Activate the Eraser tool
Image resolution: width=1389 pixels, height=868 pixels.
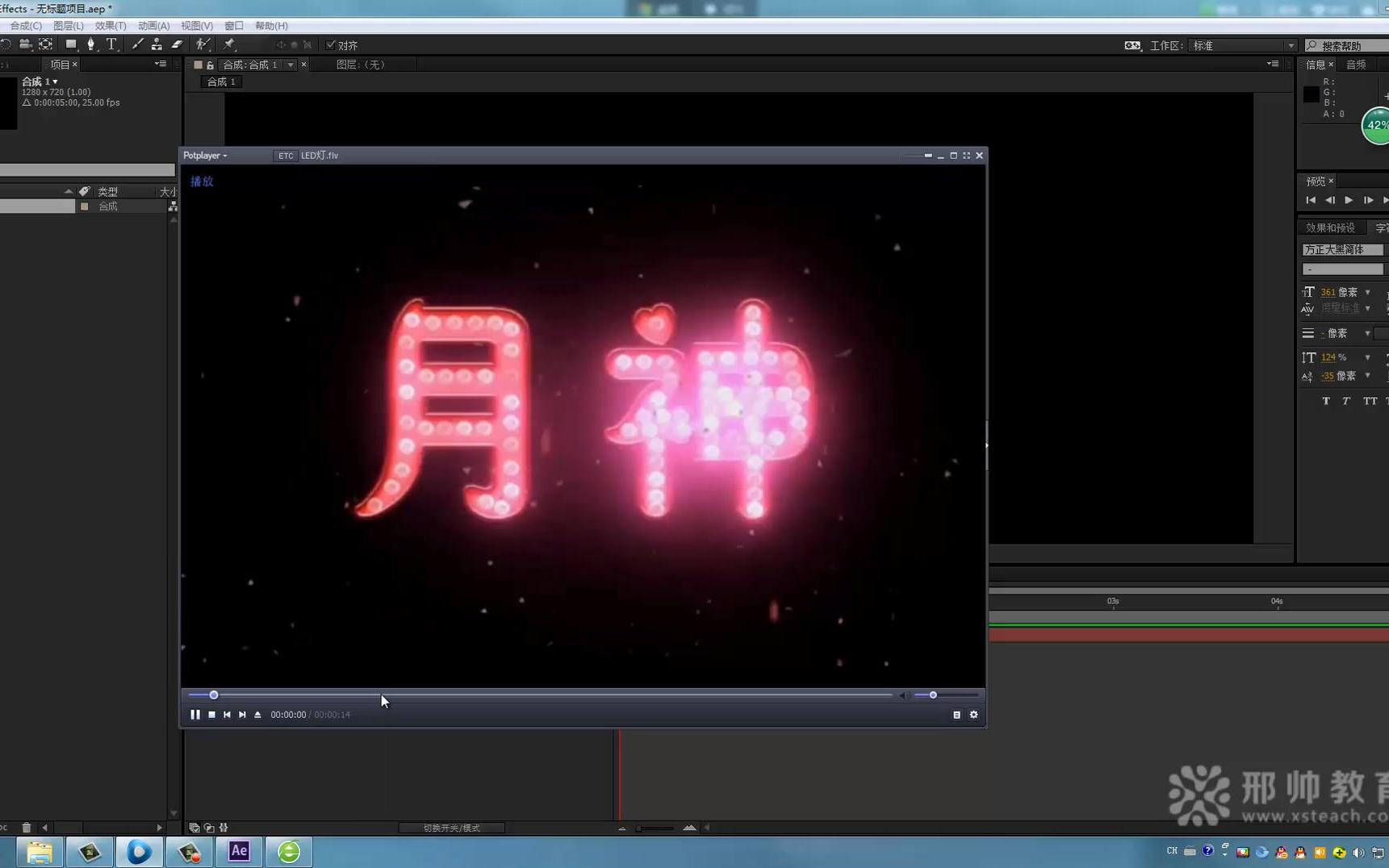click(178, 44)
